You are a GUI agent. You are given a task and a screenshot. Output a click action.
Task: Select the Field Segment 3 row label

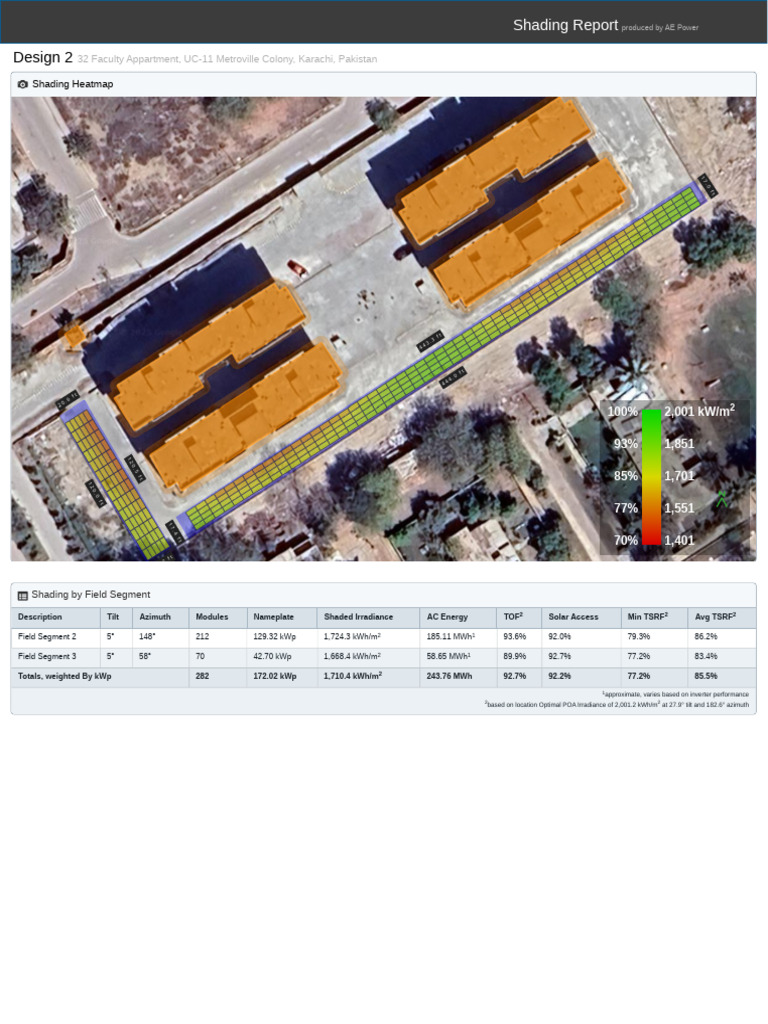point(47,656)
